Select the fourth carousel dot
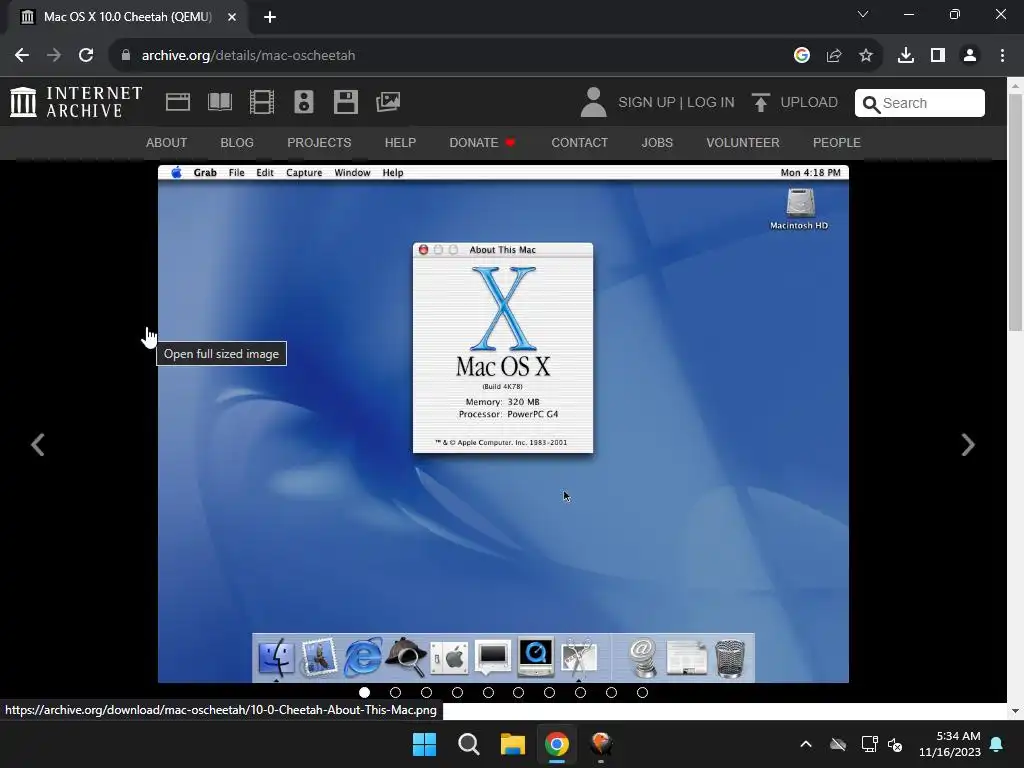Image resolution: width=1024 pixels, height=768 pixels. tap(457, 692)
